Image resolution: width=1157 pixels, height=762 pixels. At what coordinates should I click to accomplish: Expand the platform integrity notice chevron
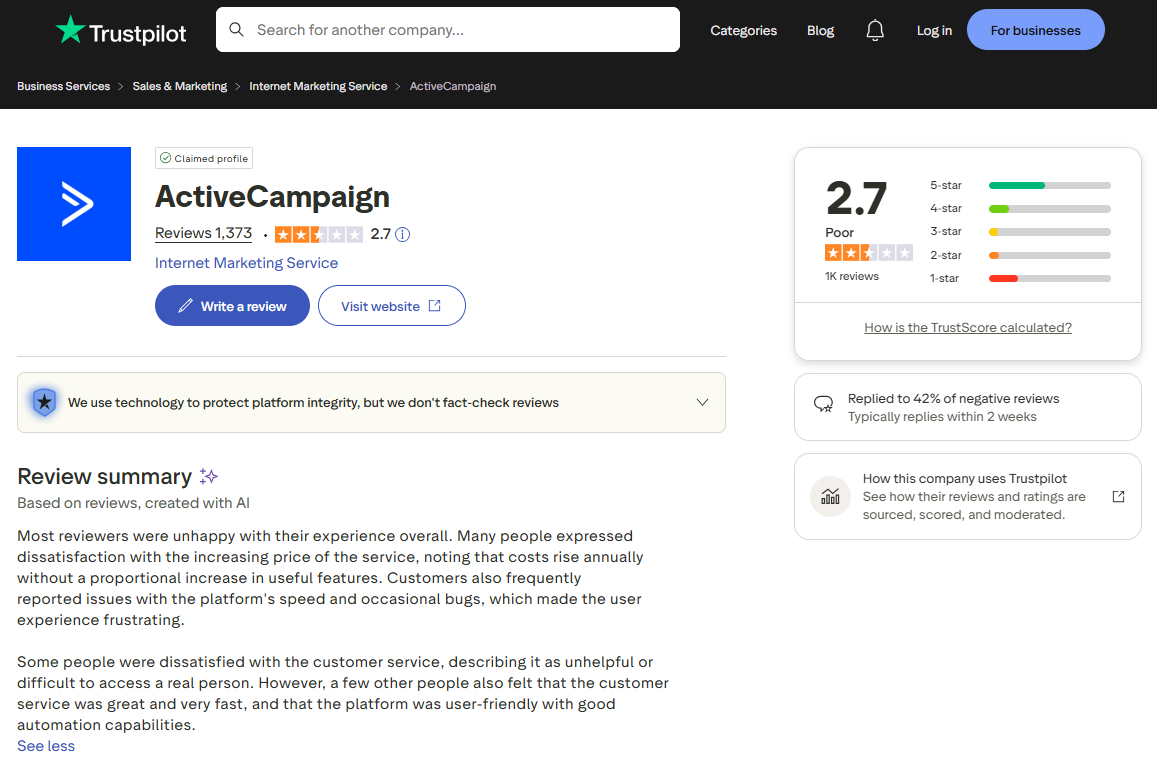[702, 401]
